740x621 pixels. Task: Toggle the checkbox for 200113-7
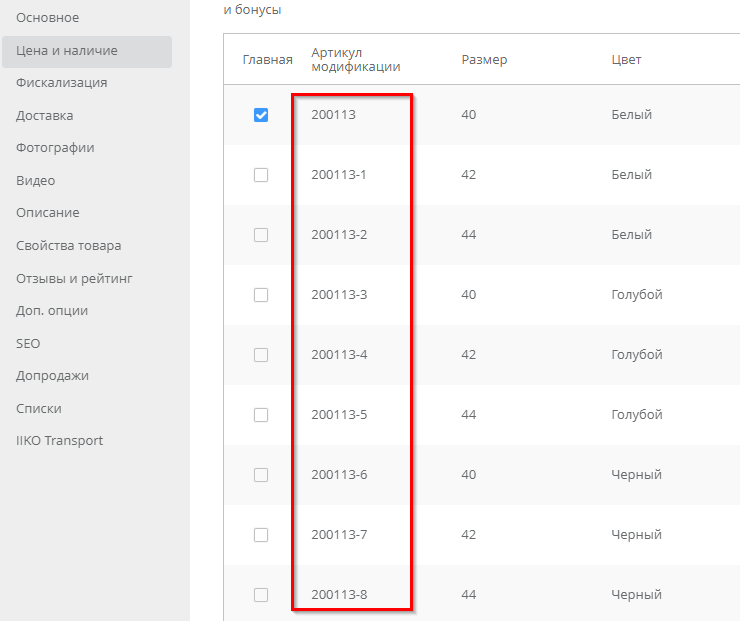(x=261, y=535)
